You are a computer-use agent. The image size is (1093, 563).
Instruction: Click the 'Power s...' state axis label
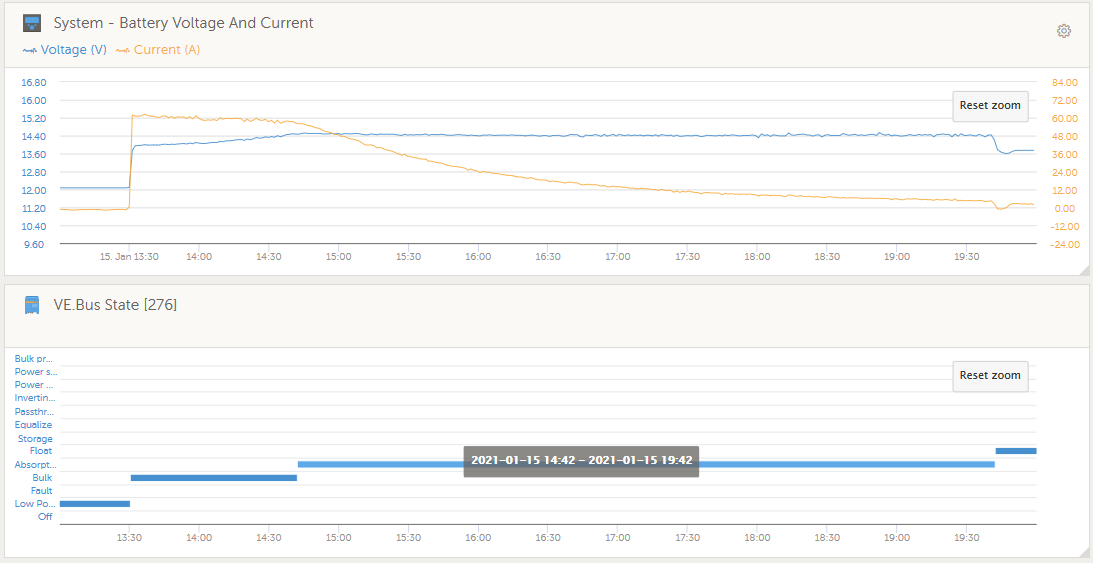tap(36, 371)
